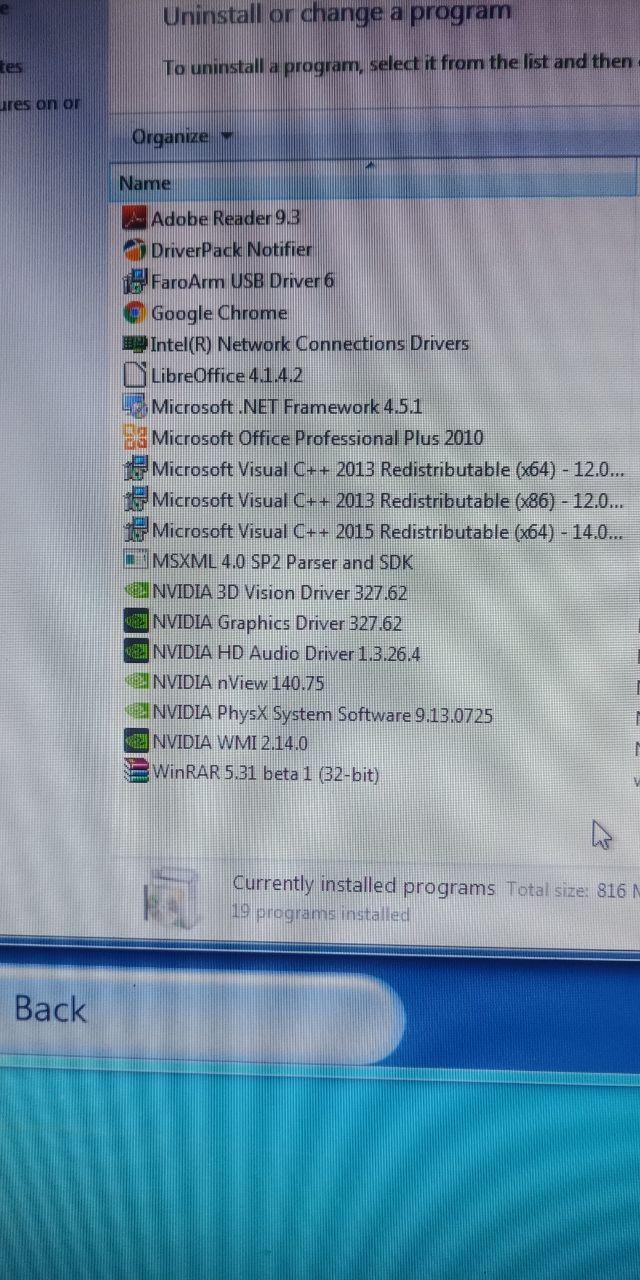Screen dimensions: 640x1280
Task: Click the Intel(R) Network Connections Drivers icon
Action: (134, 344)
